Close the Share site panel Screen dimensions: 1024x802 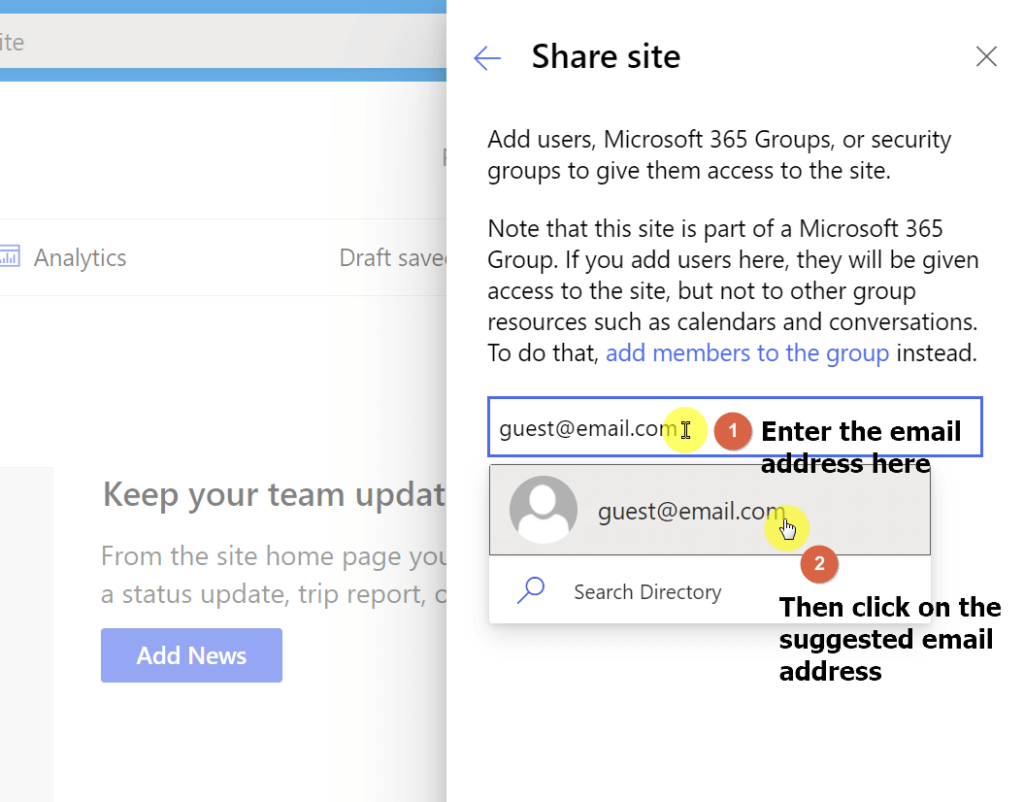(x=986, y=57)
